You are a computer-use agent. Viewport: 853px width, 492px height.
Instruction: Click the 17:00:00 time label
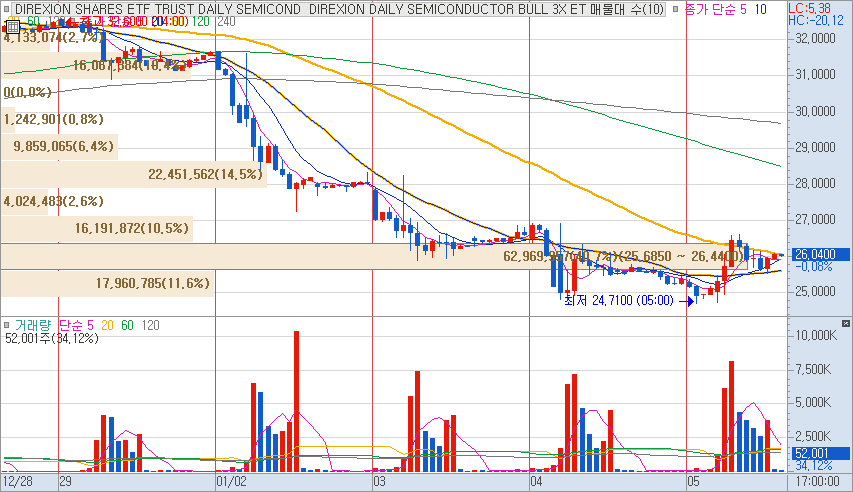817,482
